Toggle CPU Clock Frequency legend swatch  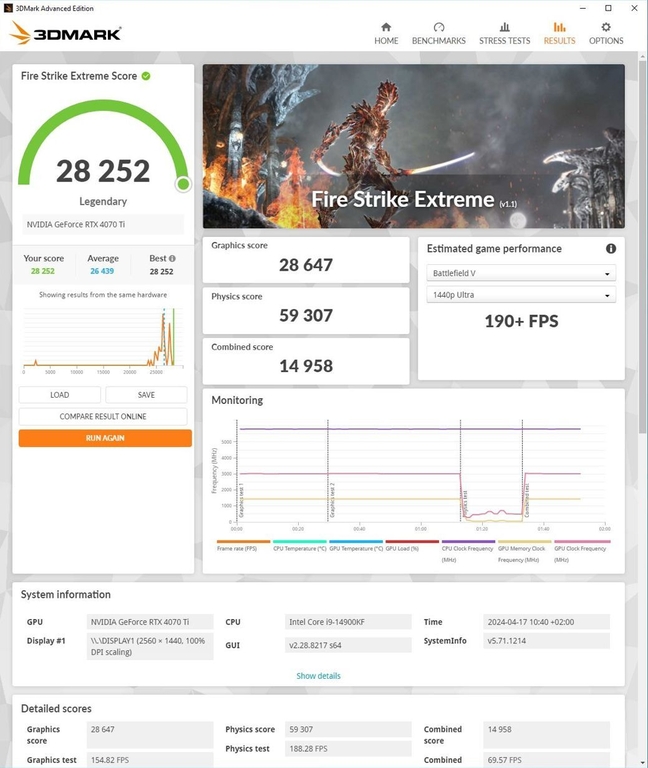coord(468,541)
